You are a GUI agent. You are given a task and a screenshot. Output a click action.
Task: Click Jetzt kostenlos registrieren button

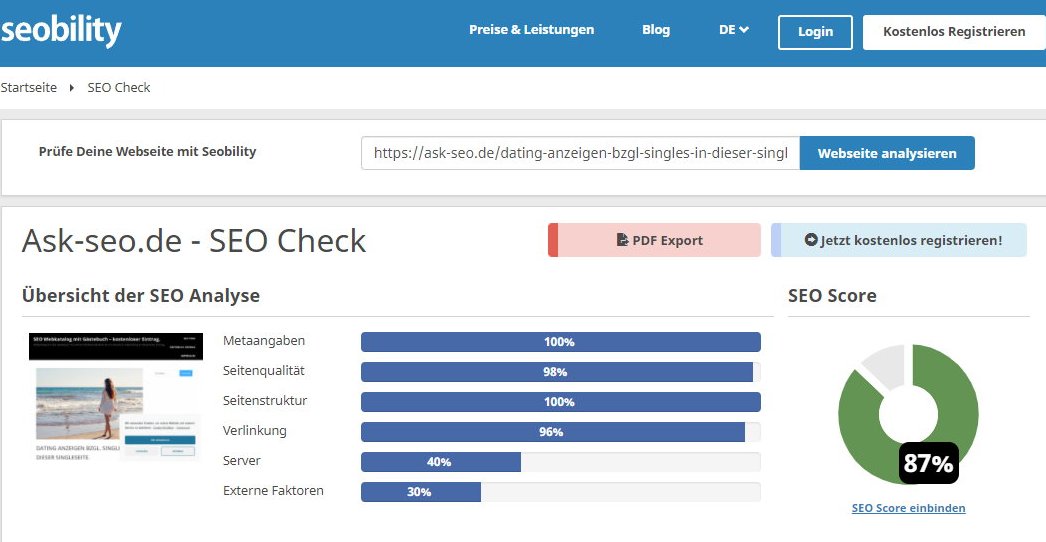pyautogui.click(x=899, y=240)
